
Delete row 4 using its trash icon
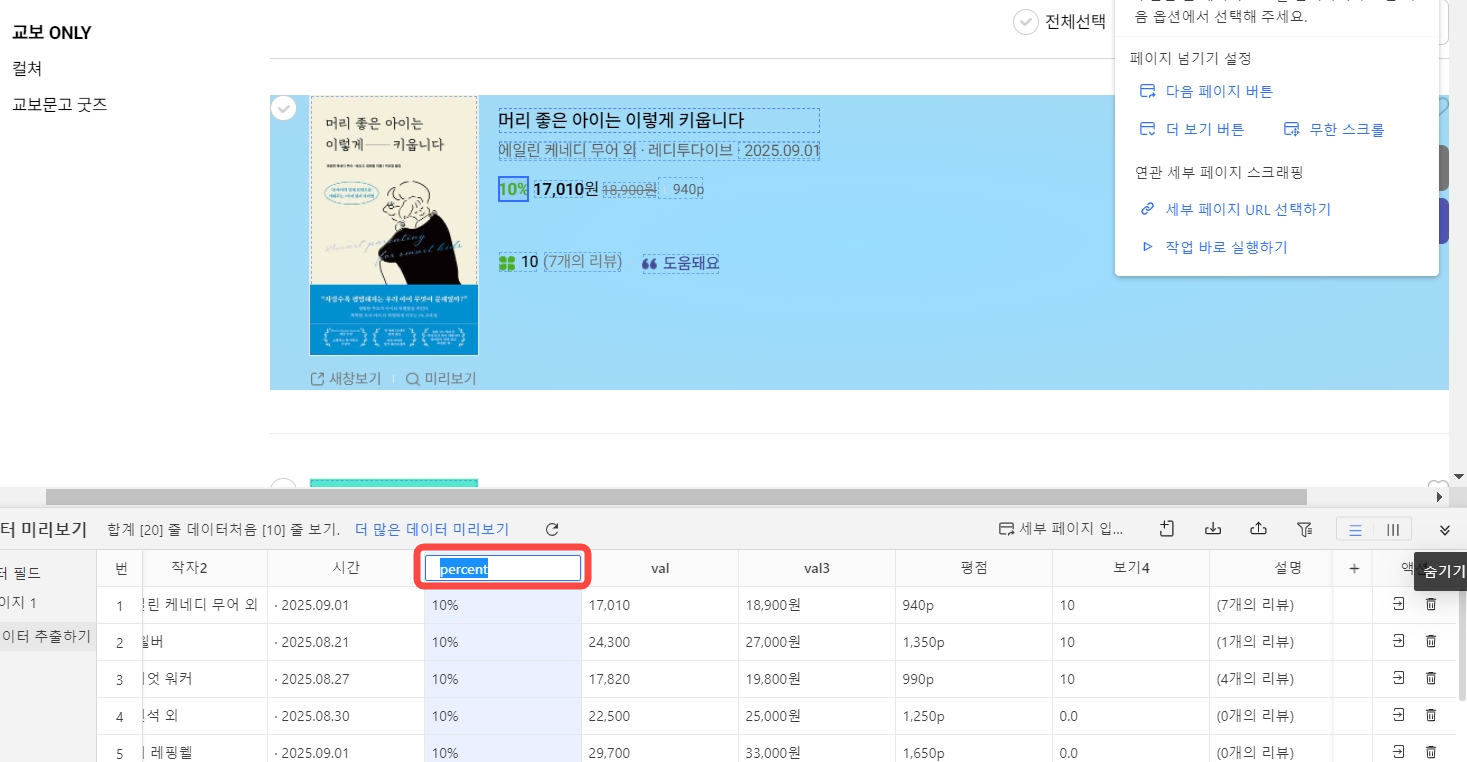coord(1431,715)
